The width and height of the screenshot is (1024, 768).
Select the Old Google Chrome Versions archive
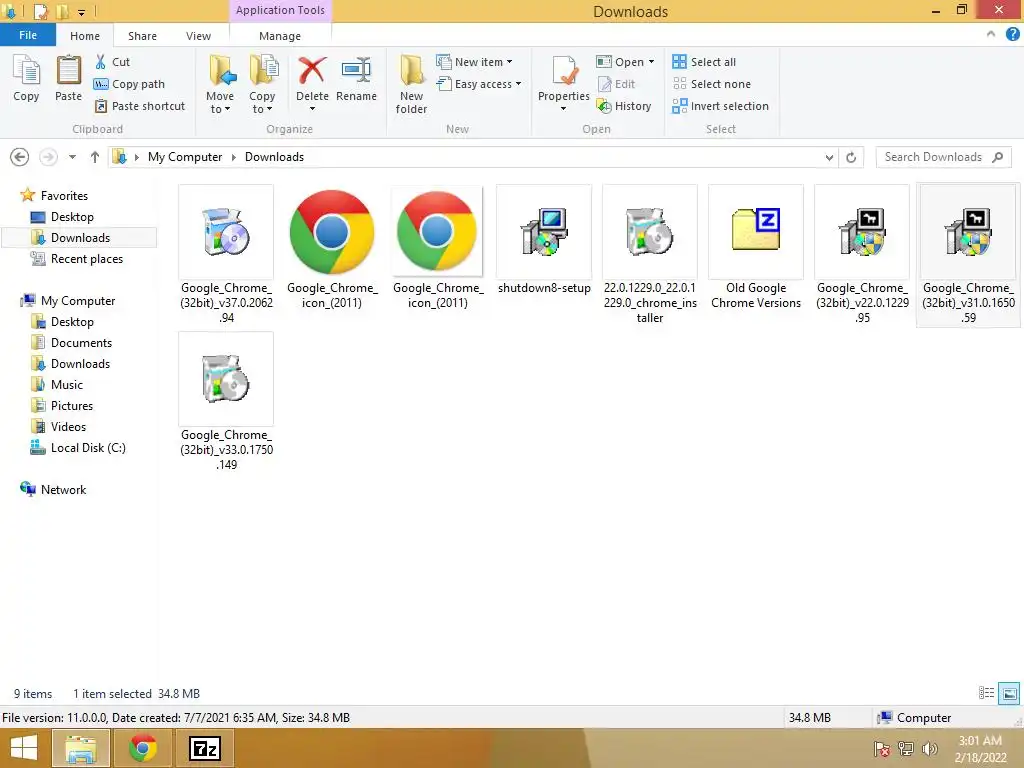756,248
